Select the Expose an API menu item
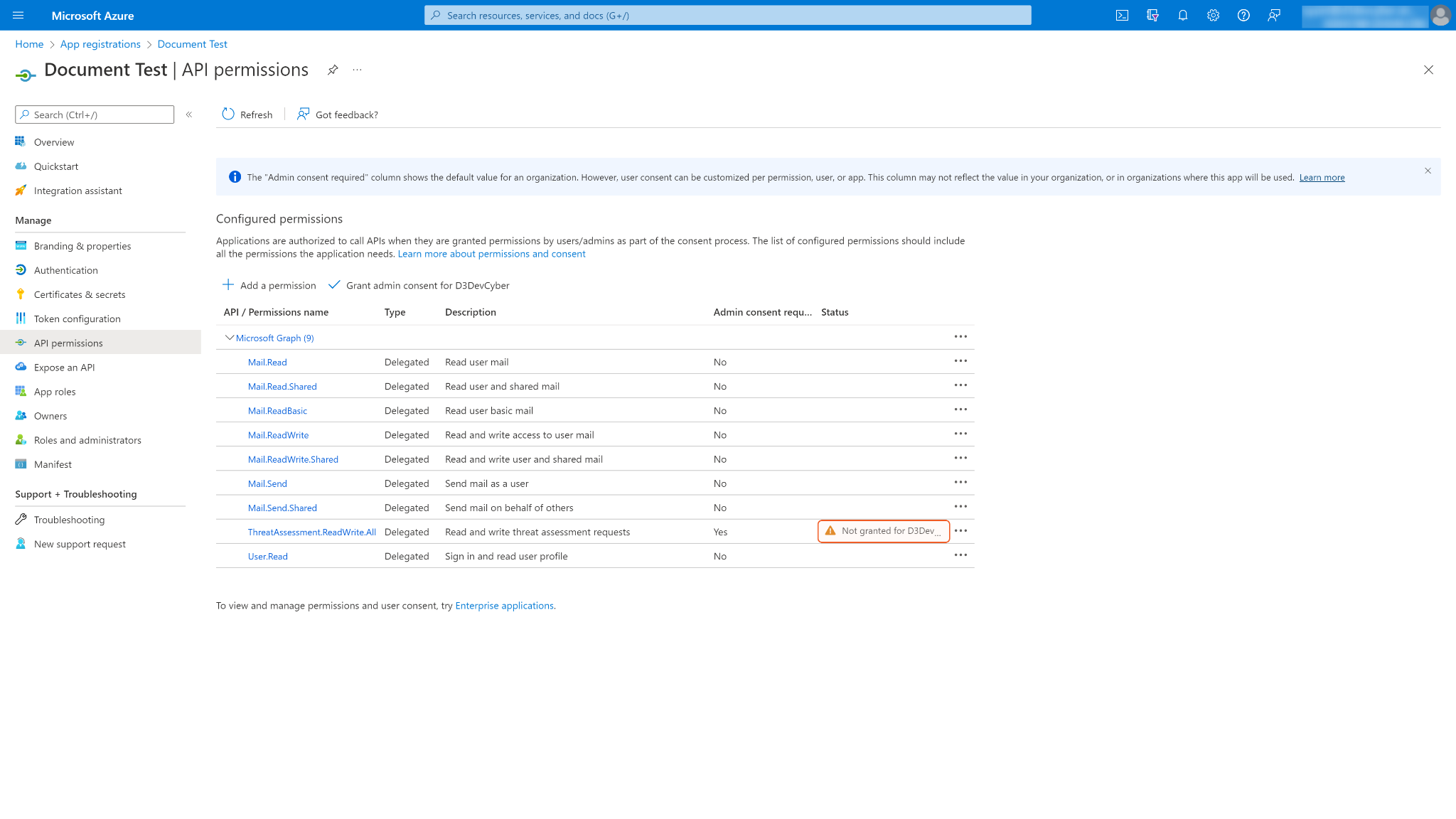This screenshot has height=819, width=1456. [x=64, y=368]
